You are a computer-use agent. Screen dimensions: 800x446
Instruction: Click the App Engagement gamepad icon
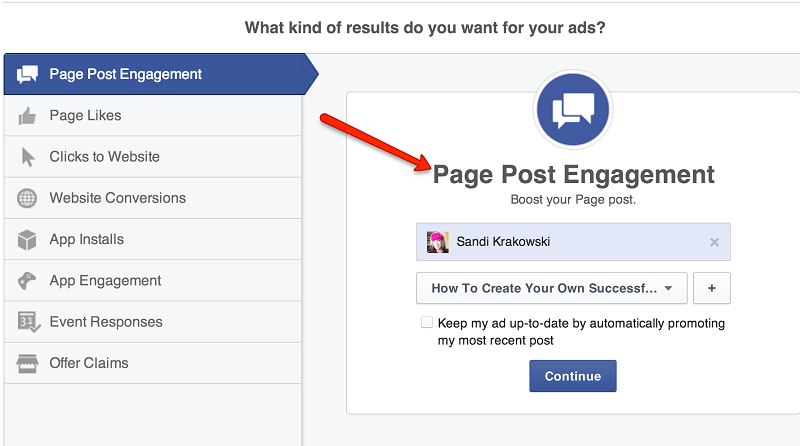tap(27, 281)
